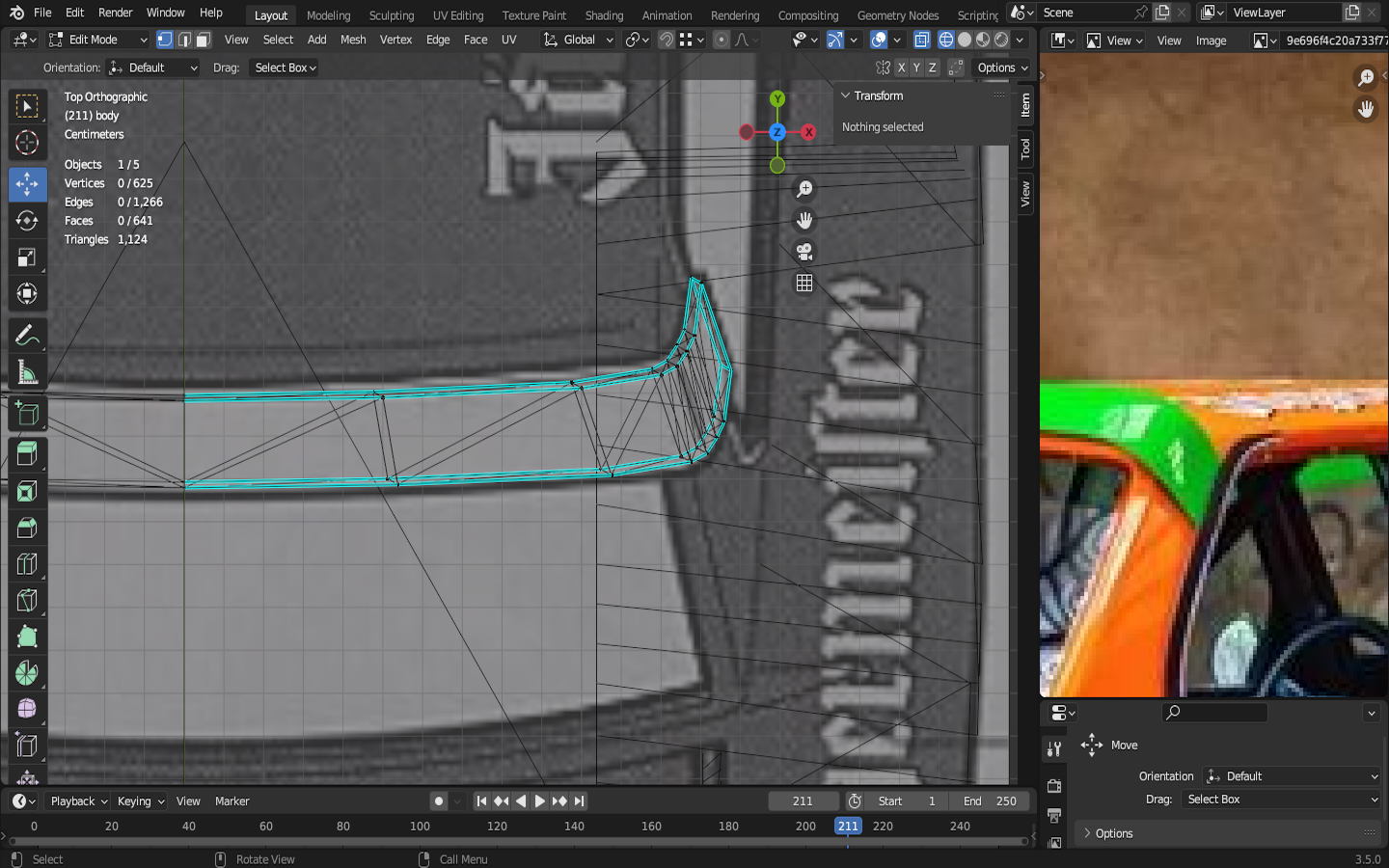
Task: Open the Global transform orientation dropdown
Action: 578,40
